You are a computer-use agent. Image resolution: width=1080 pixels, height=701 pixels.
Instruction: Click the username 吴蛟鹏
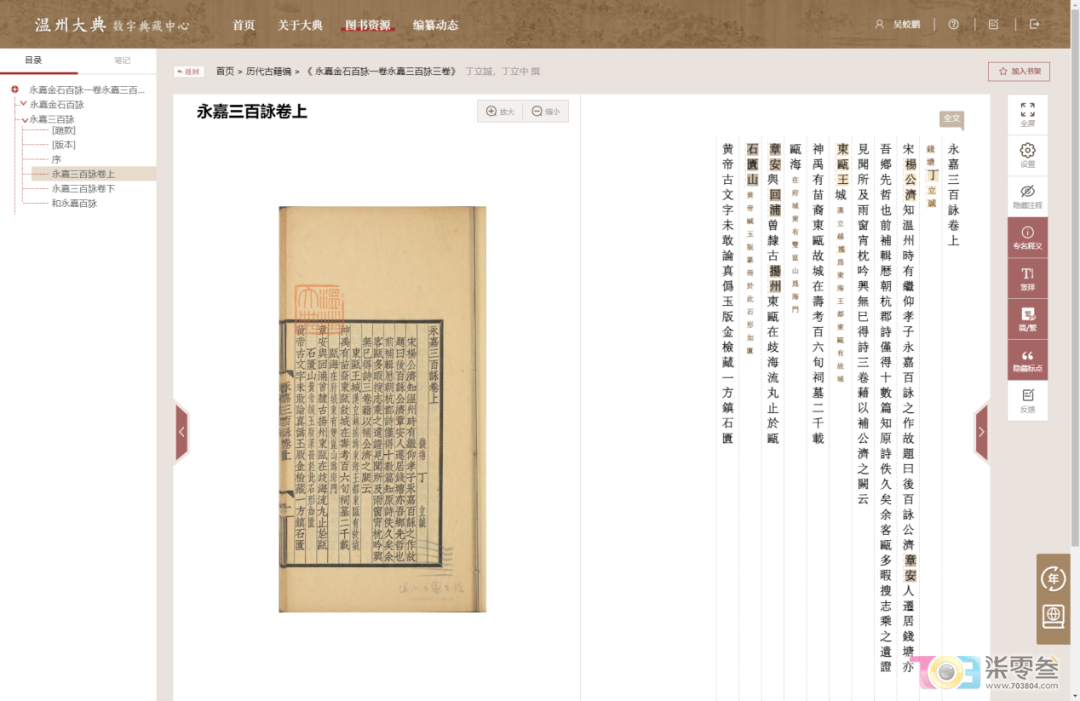click(x=906, y=24)
